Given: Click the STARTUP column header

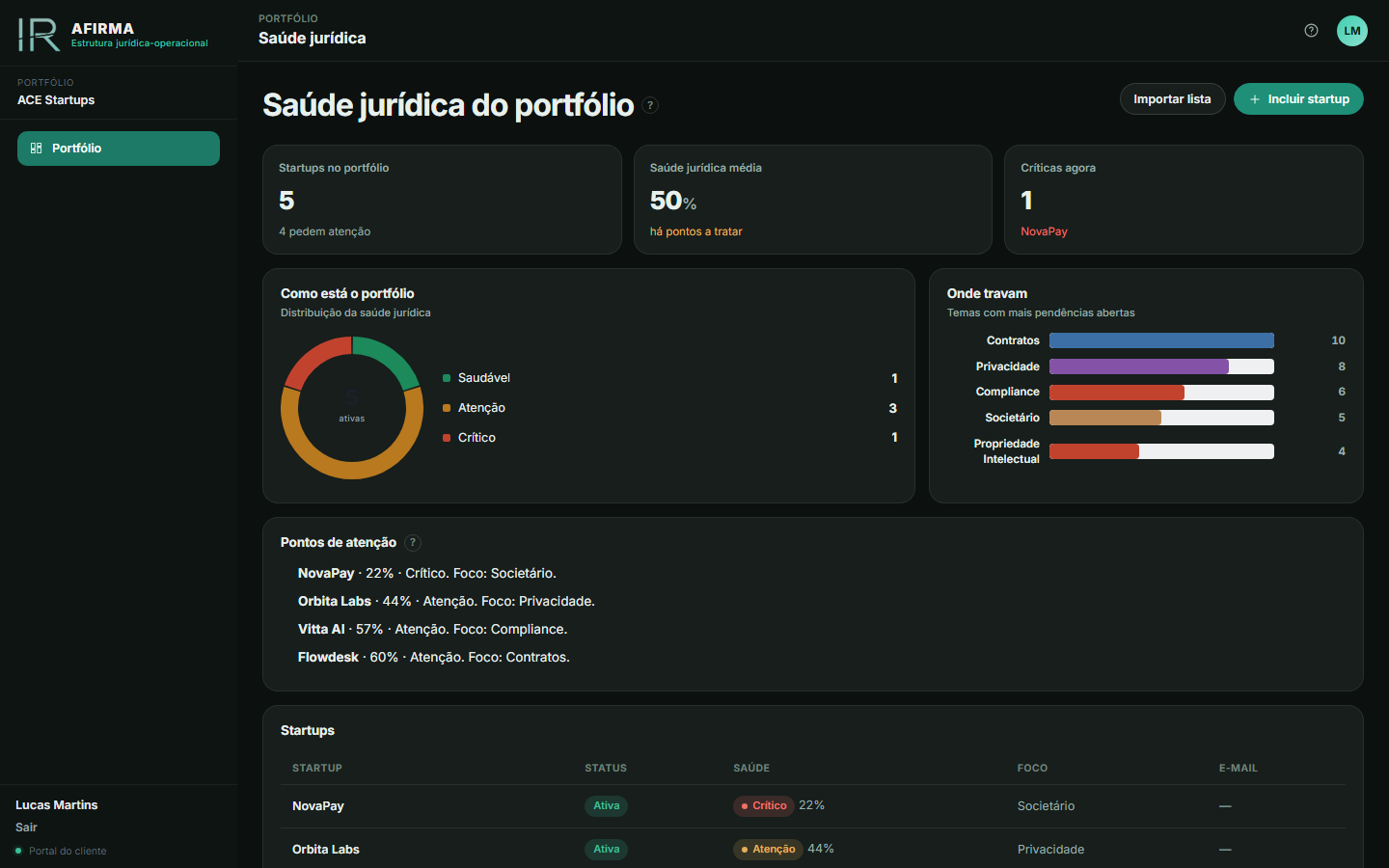Looking at the screenshot, I should click(x=317, y=769).
